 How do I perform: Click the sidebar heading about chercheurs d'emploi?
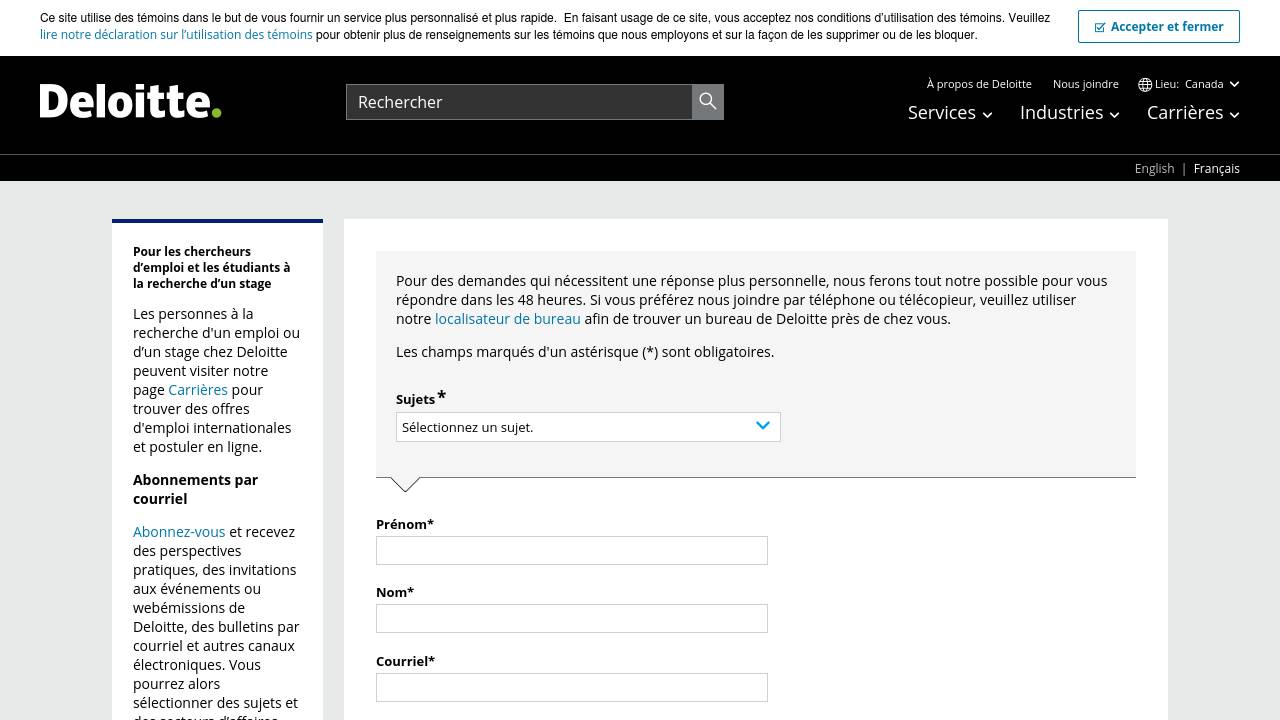212,267
